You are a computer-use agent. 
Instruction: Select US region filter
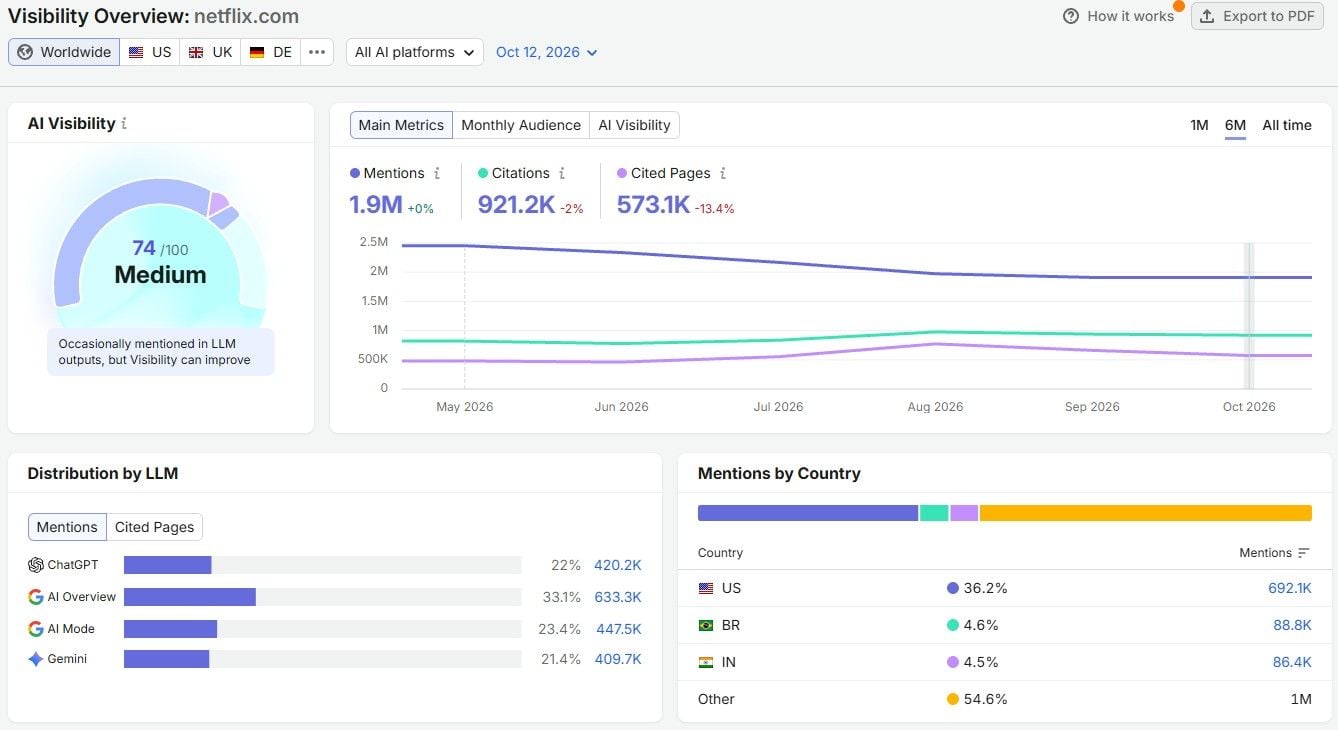[x=150, y=52]
